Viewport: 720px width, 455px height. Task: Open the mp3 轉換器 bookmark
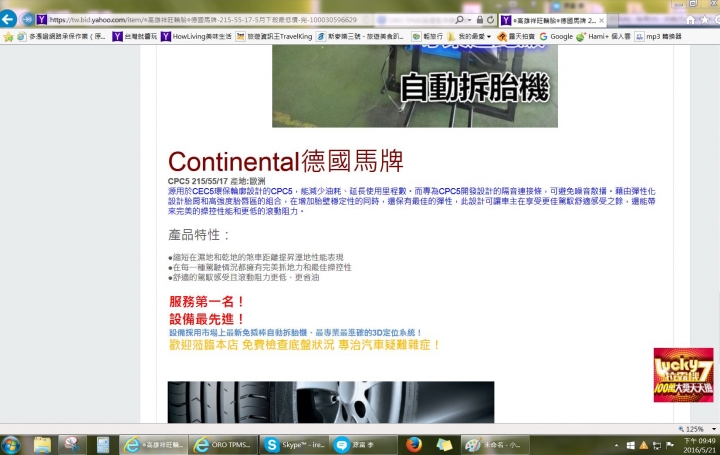pyautogui.click(x=658, y=36)
